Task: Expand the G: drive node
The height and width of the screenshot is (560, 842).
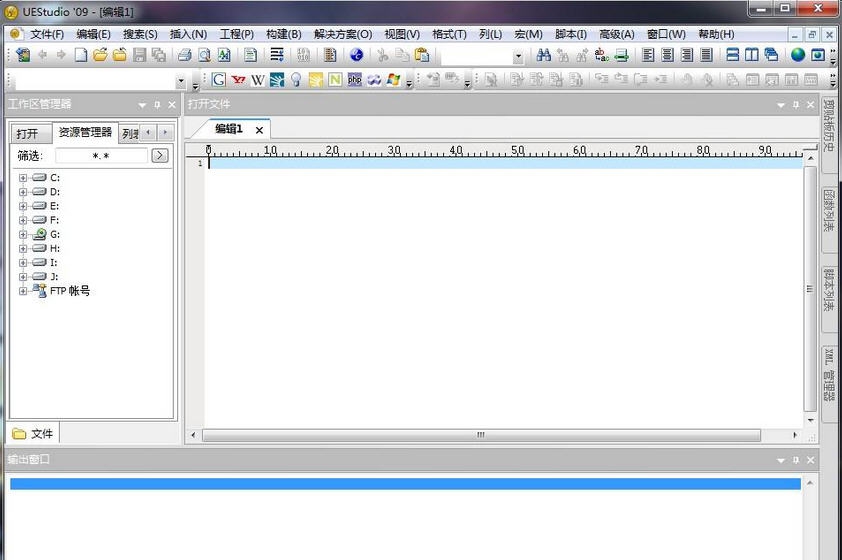Action: click(23, 234)
